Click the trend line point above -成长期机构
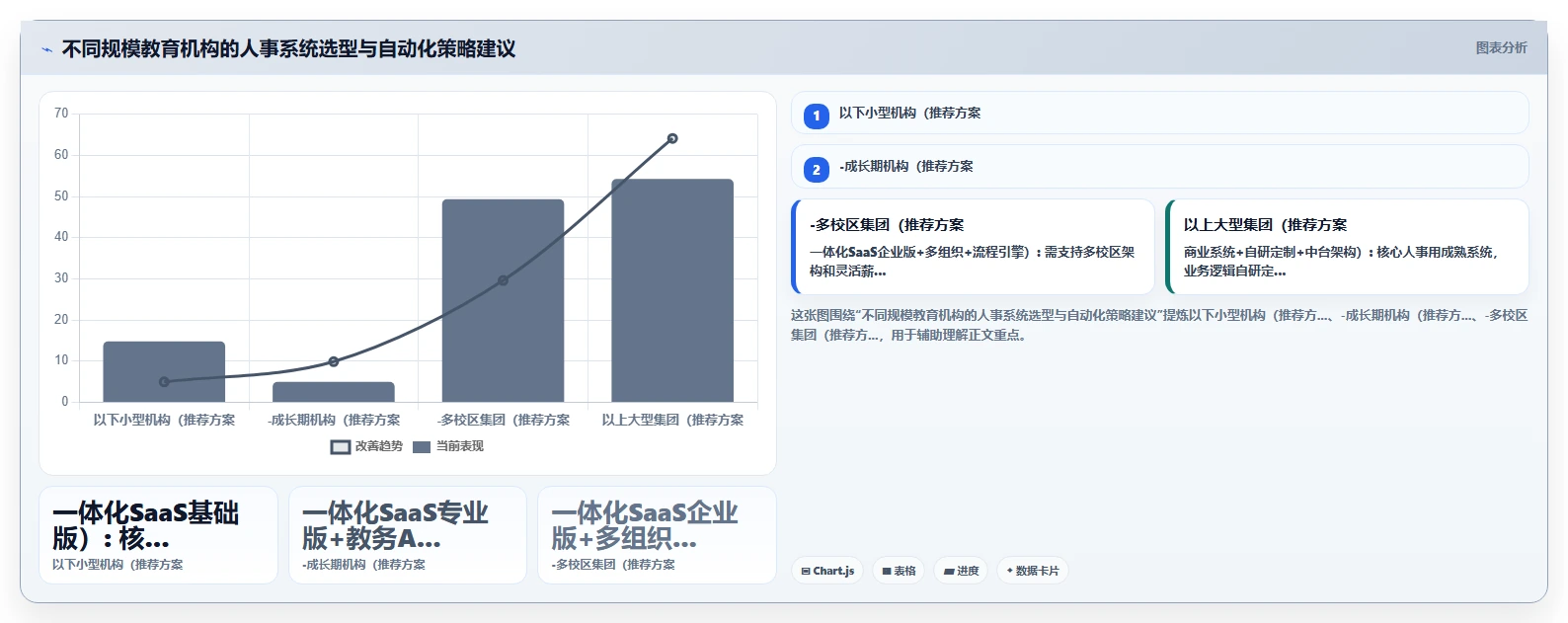 tap(334, 362)
